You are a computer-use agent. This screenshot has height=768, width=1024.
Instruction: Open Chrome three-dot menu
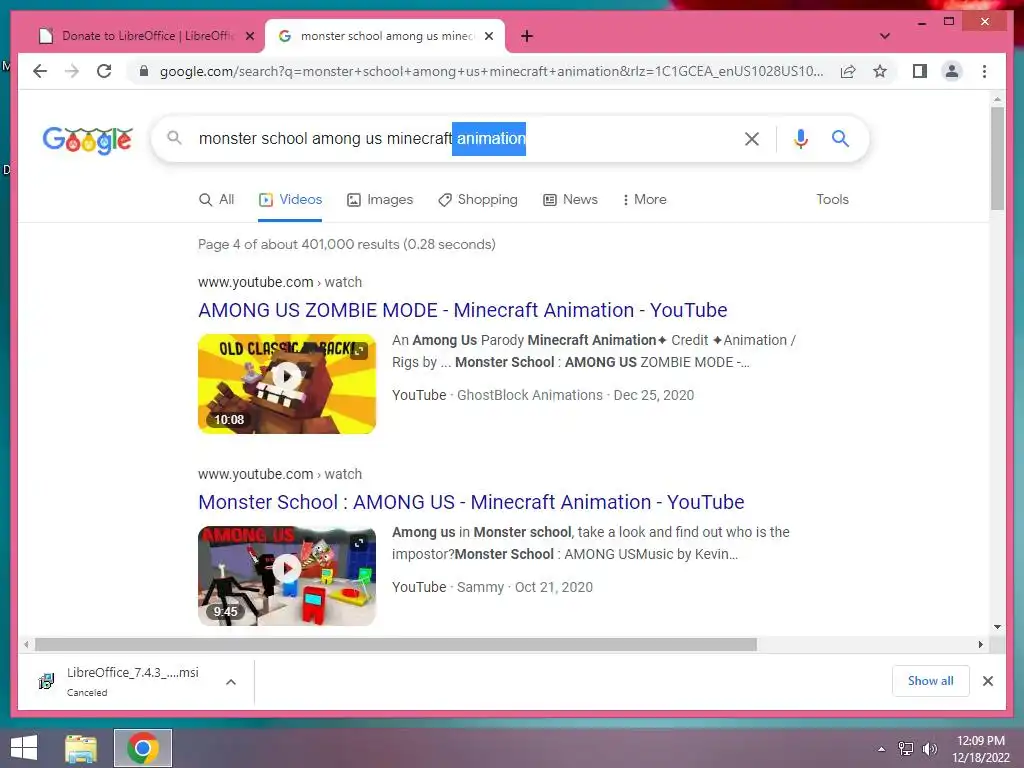[984, 71]
